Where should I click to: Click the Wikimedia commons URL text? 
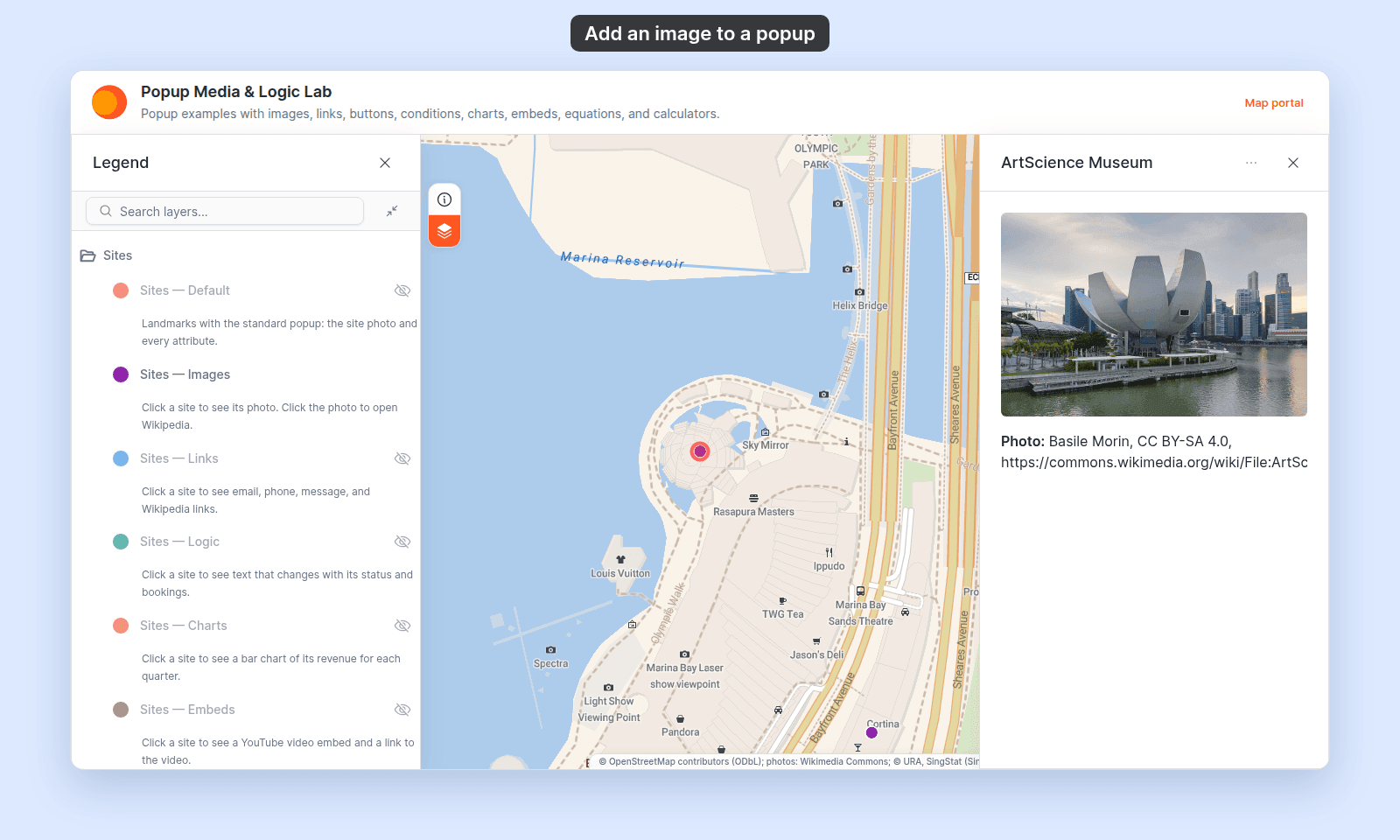coord(1154,462)
